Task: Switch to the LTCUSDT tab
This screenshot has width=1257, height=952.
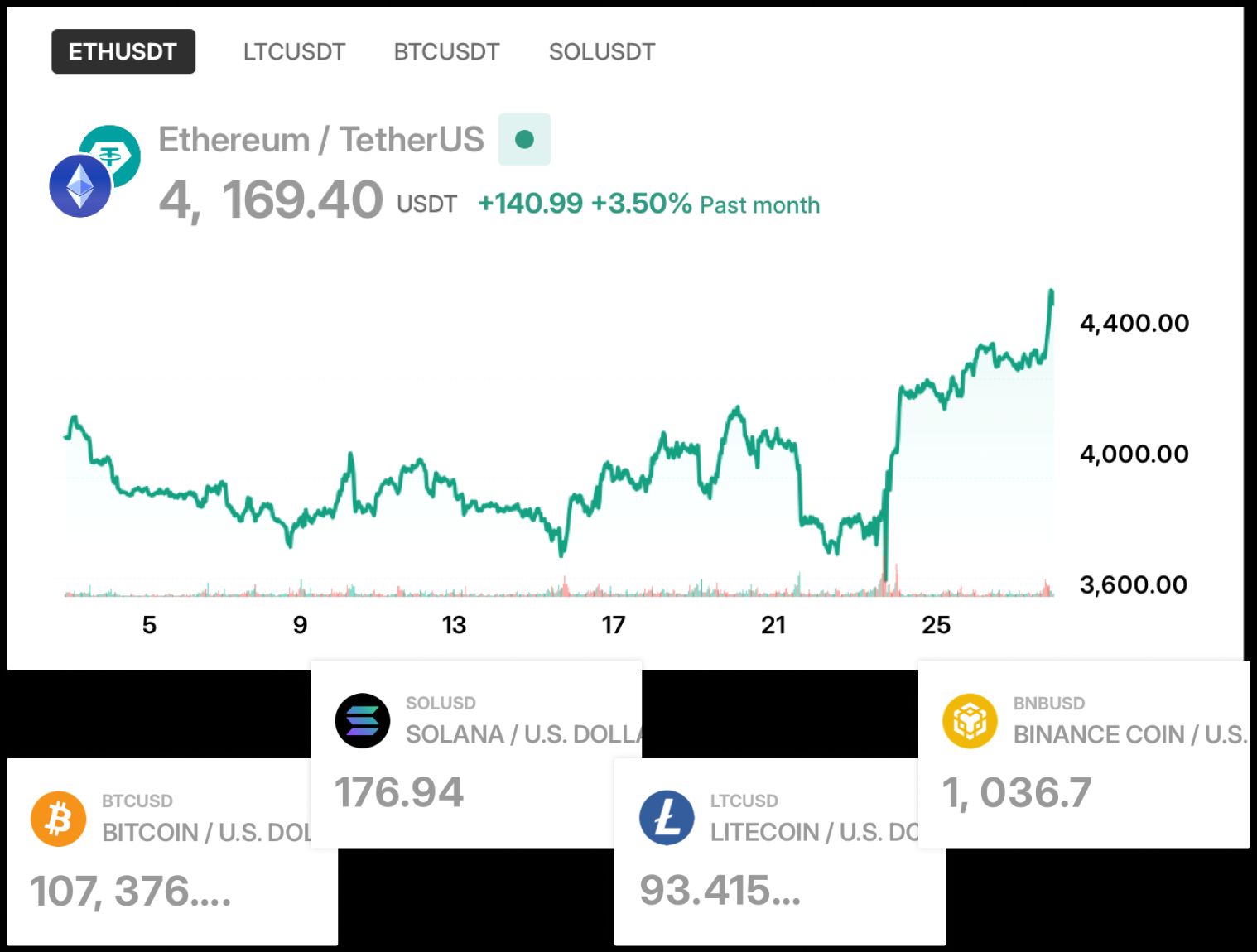Action: (294, 51)
